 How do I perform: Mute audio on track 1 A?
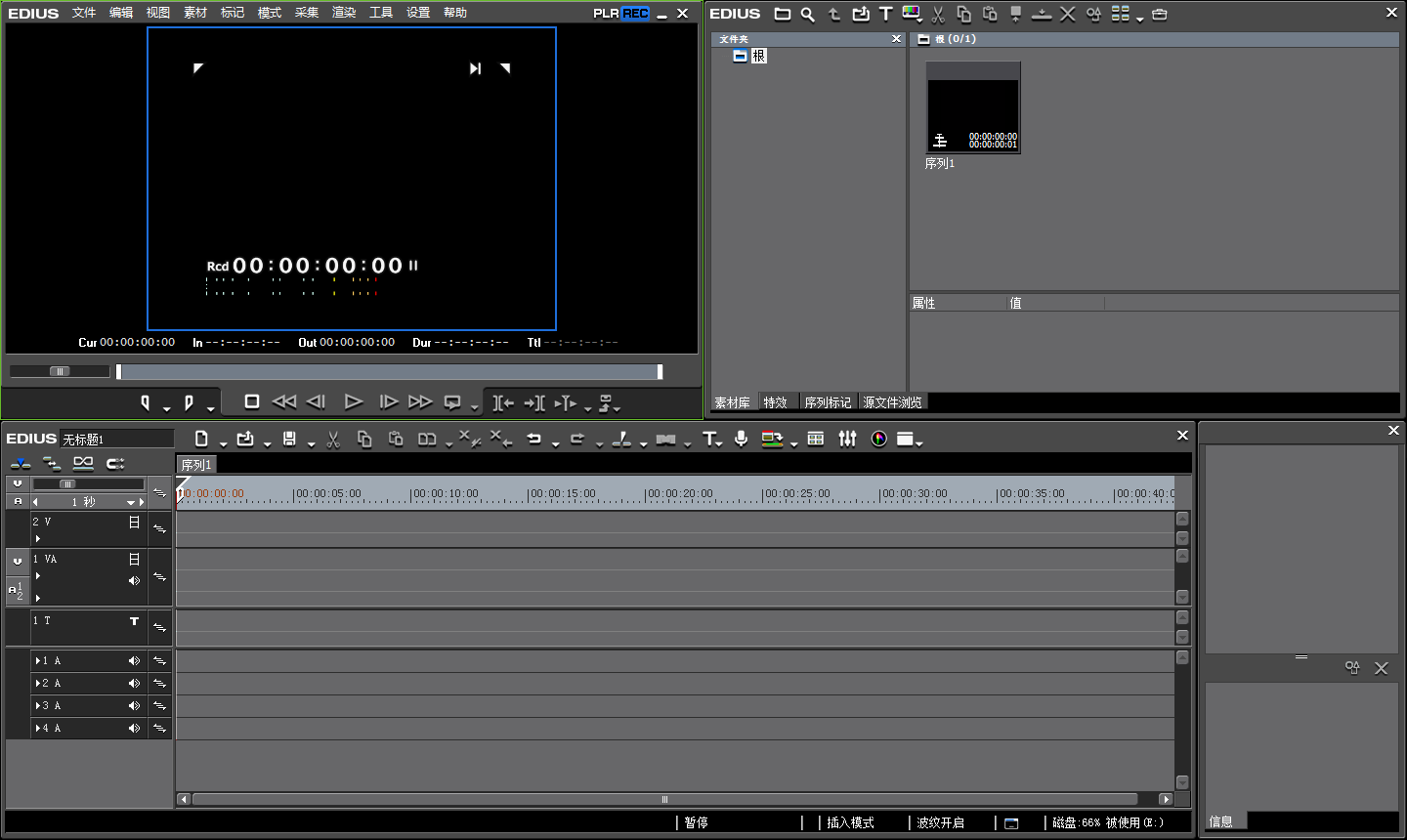click(134, 661)
